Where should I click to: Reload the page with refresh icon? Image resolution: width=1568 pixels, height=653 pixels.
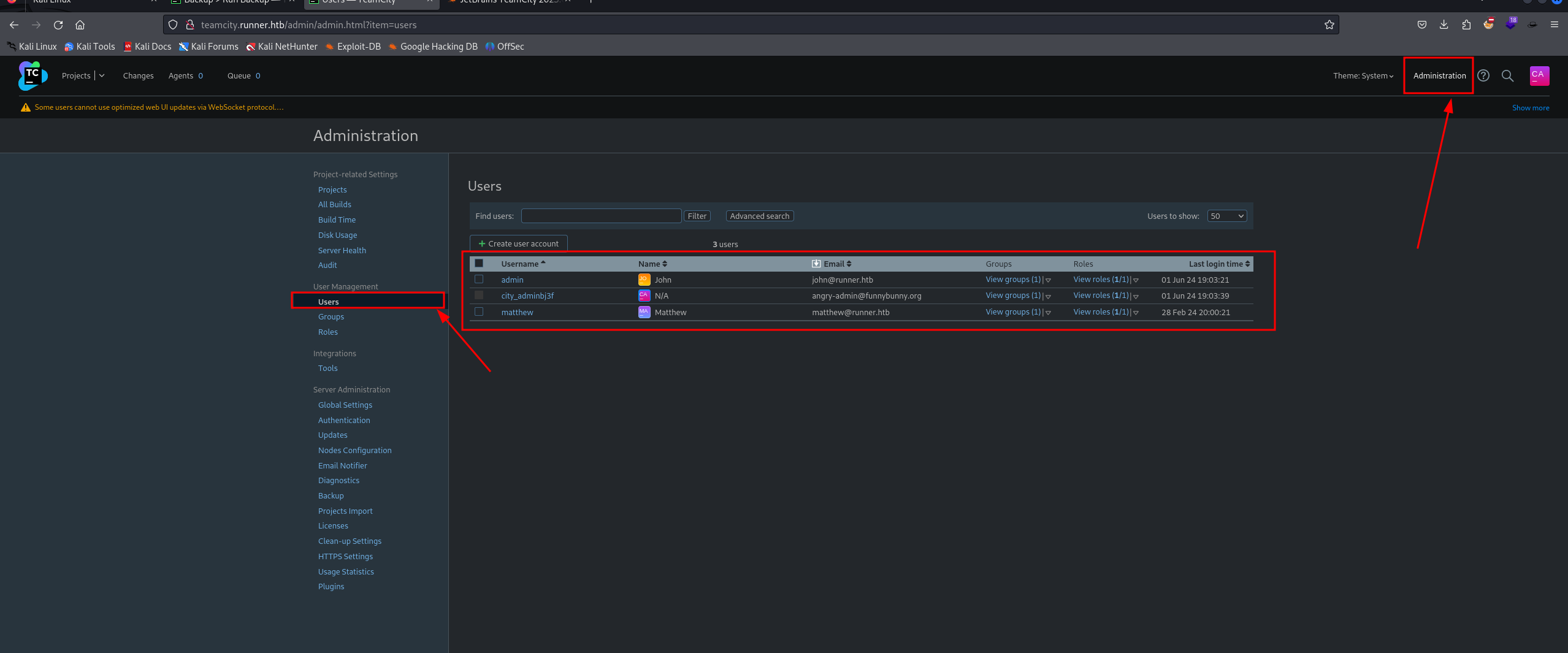point(58,25)
